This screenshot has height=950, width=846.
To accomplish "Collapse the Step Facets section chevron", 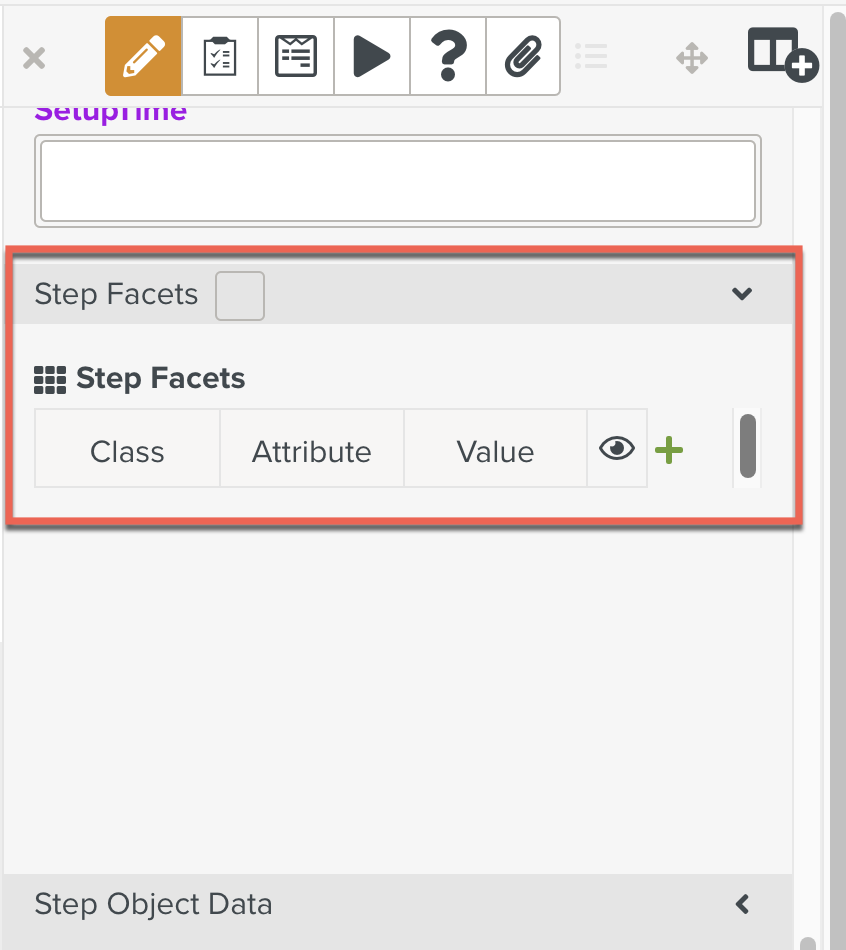I will (742, 294).
